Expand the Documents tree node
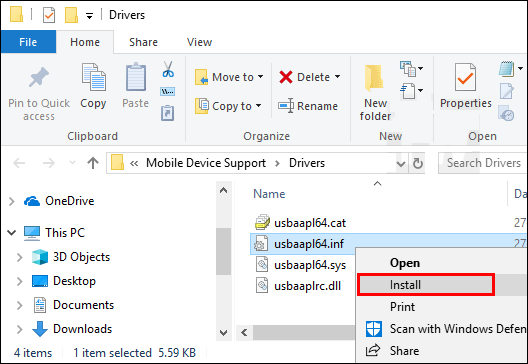This screenshot has width=528, height=364. tap(20, 305)
